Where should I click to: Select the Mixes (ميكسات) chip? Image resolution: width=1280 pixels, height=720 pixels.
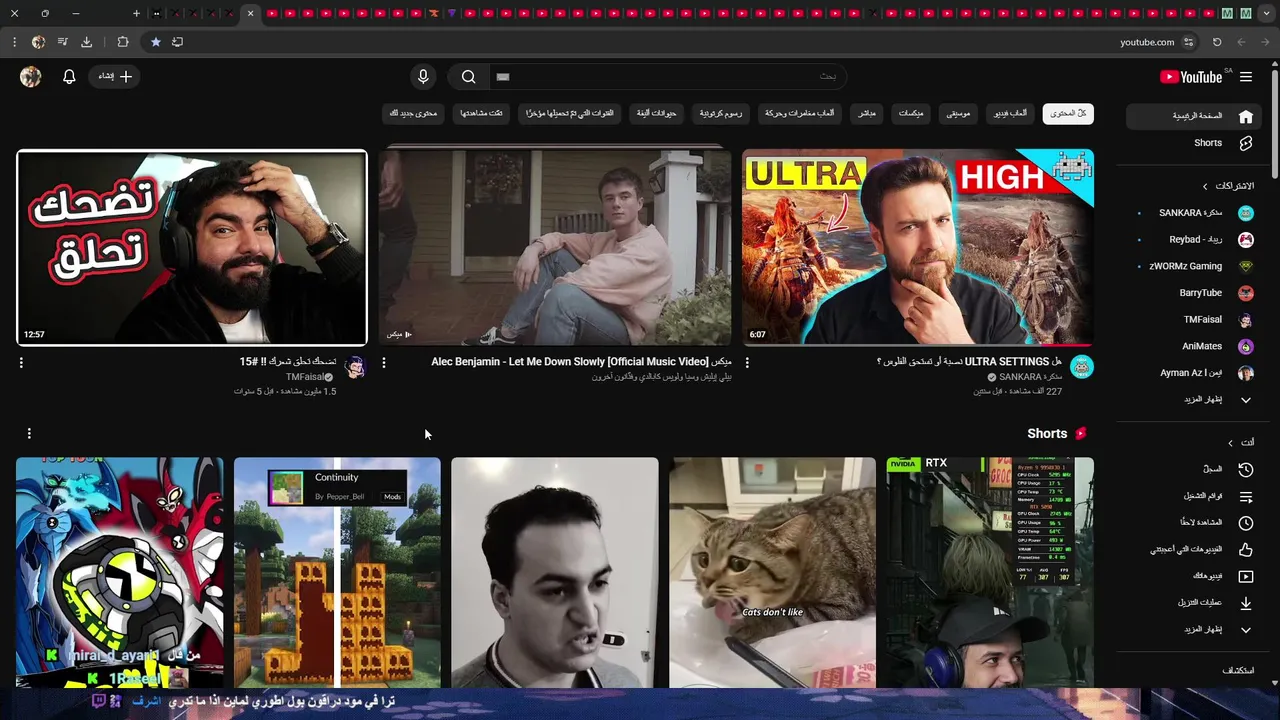click(911, 114)
